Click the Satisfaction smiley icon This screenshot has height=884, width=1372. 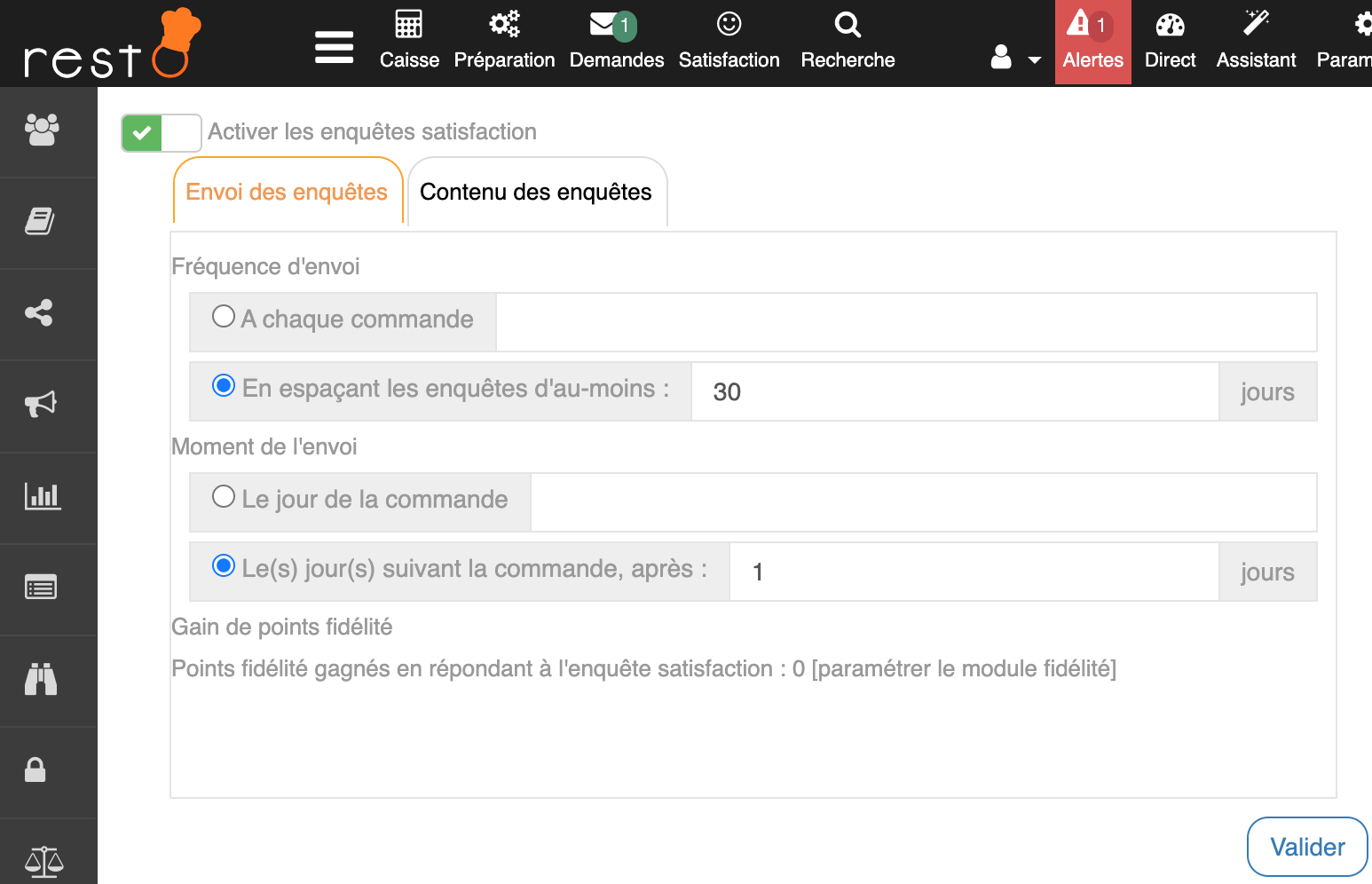pyautogui.click(x=729, y=25)
